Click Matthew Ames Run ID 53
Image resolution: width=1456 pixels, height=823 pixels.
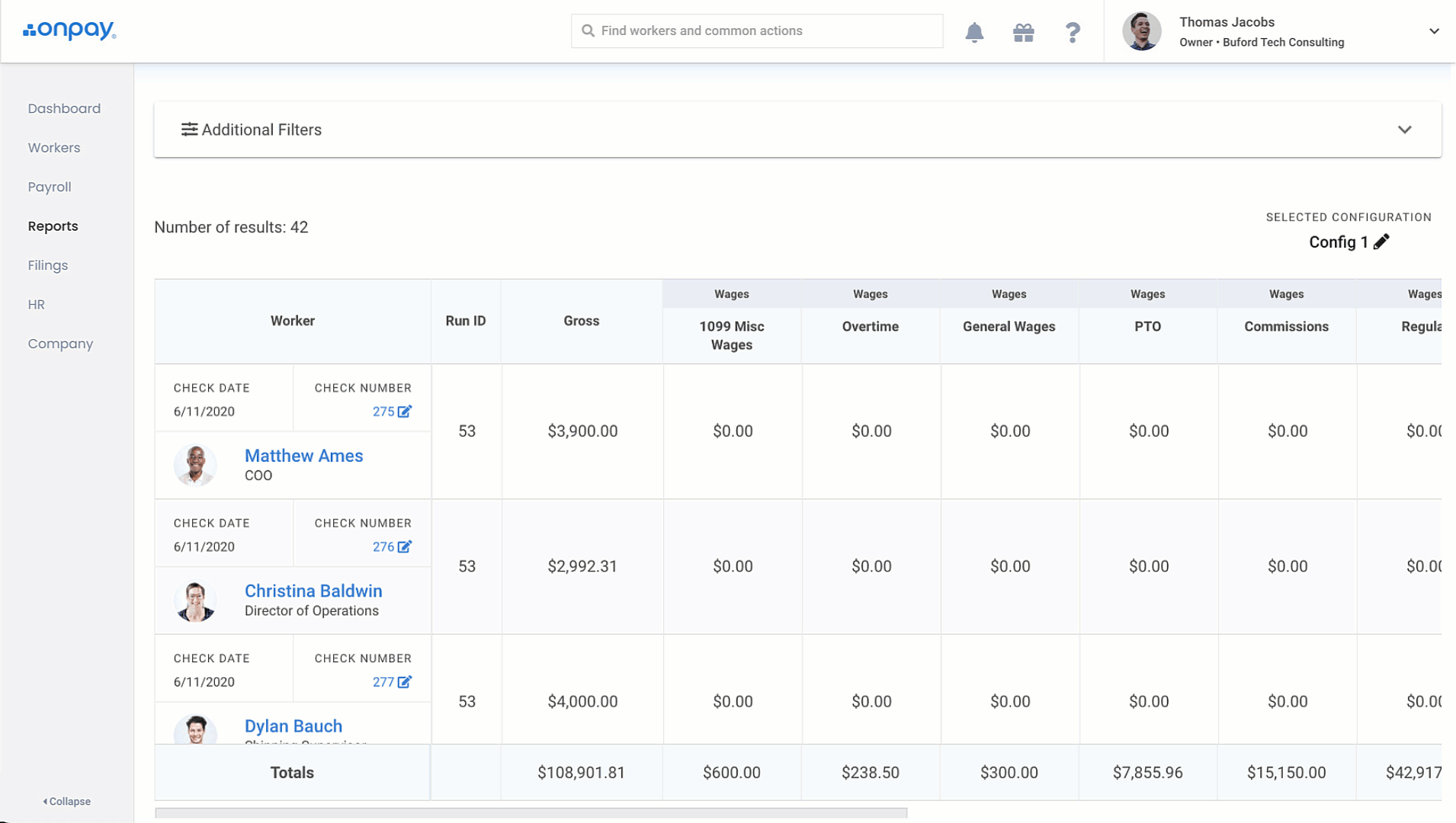[x=467, y=431]
